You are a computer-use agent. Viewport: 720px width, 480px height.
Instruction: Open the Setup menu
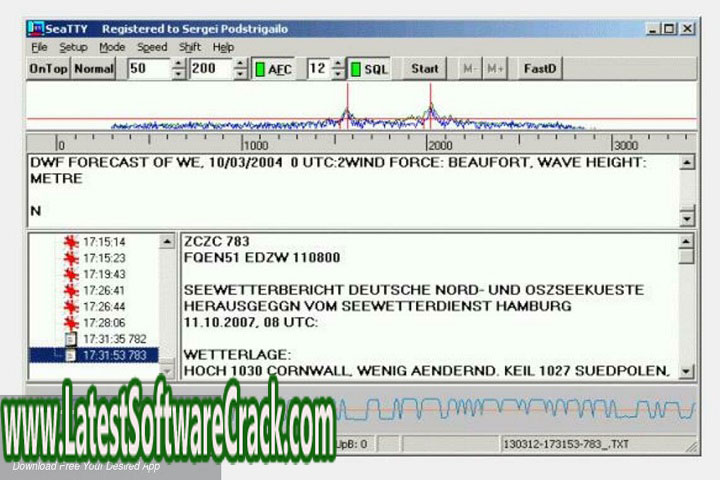tap(73, 47)
